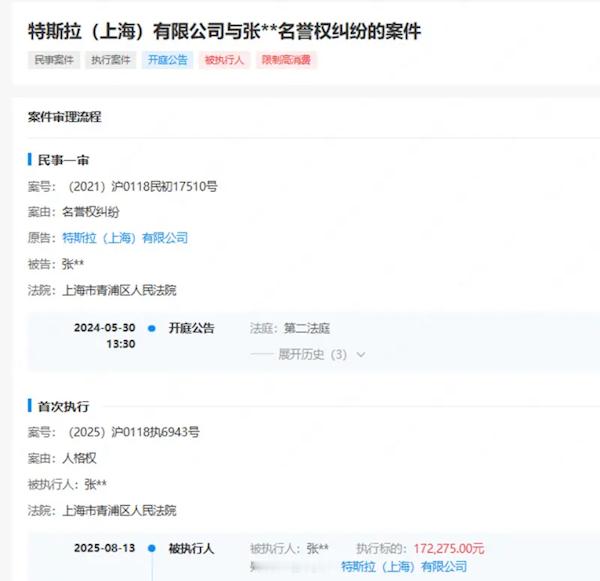
Task: Select the 执行案件 tag
Action: tap(111, 60)
